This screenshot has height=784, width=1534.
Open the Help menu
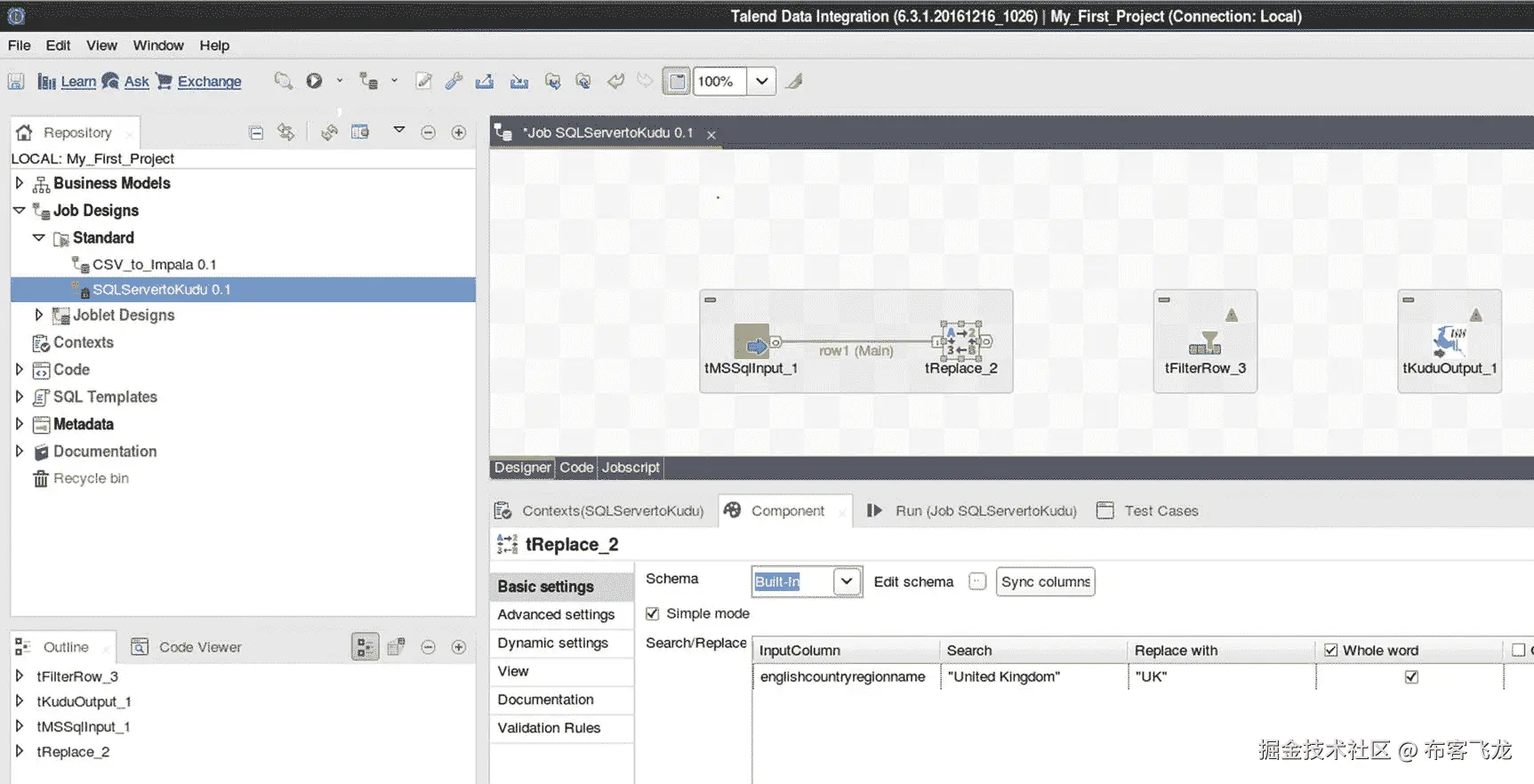tap(214, 45)
